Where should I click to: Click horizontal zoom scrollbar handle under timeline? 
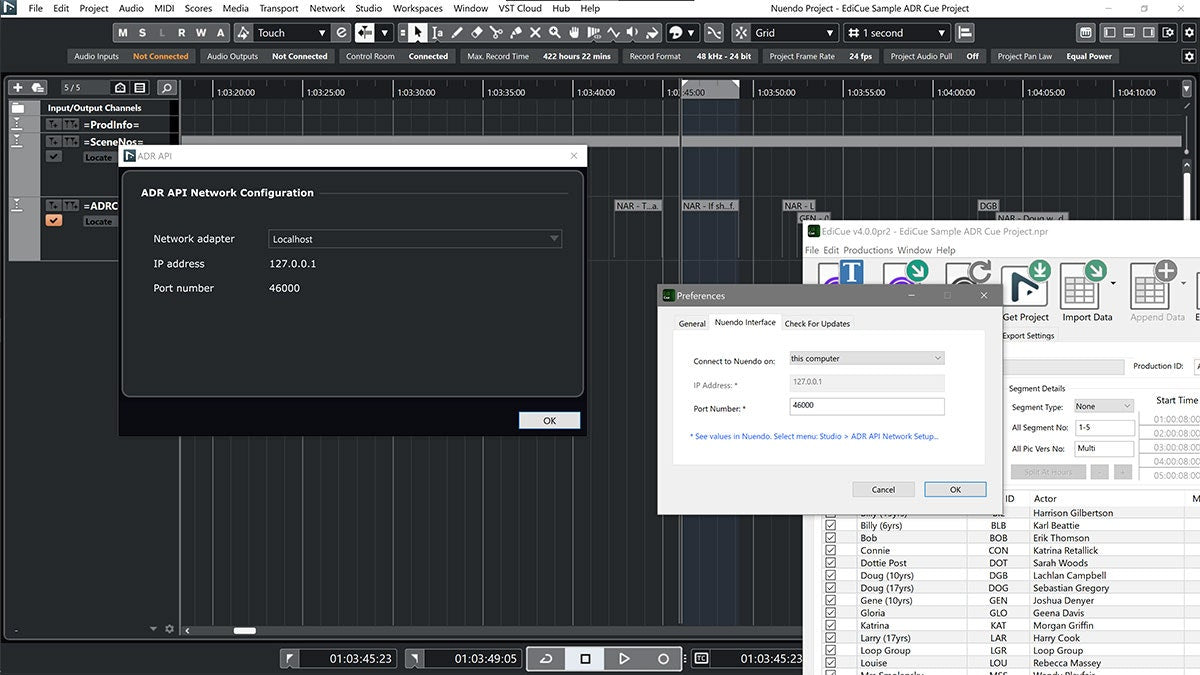click(x=244, y=630)
